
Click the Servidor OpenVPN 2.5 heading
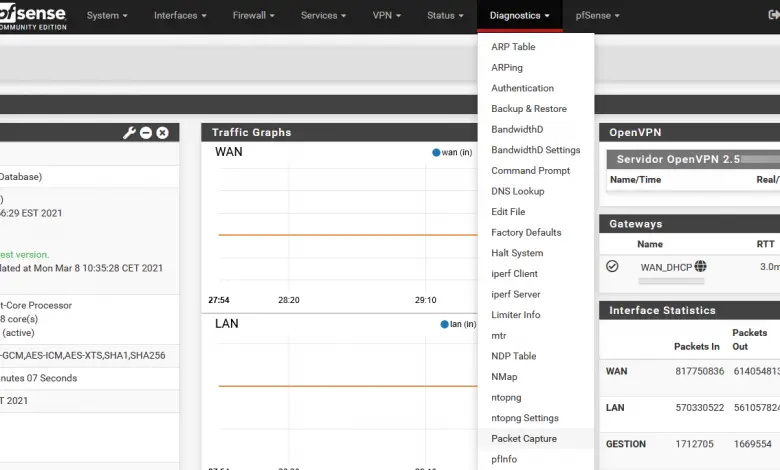[679, 160]
